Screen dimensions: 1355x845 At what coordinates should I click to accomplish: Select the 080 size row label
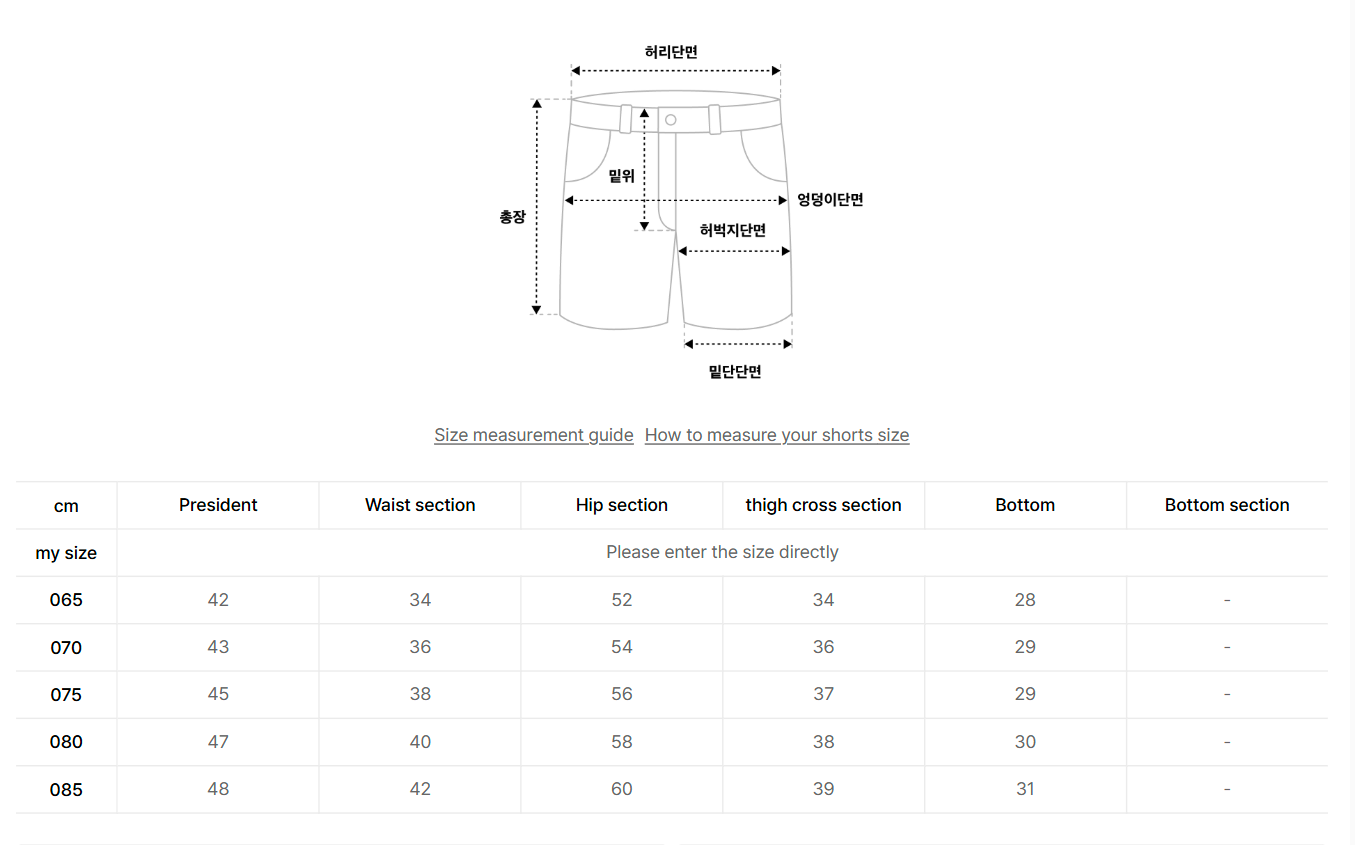point(66,742)
